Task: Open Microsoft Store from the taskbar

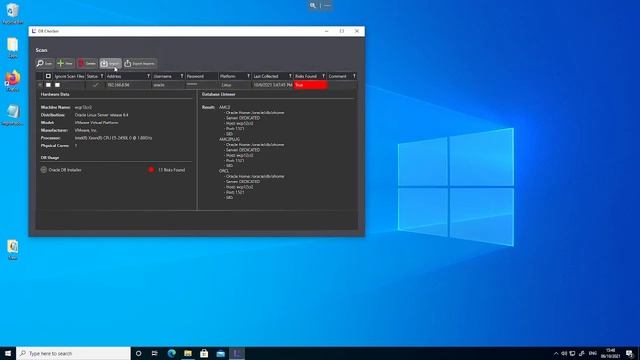Action: point(204,353)
